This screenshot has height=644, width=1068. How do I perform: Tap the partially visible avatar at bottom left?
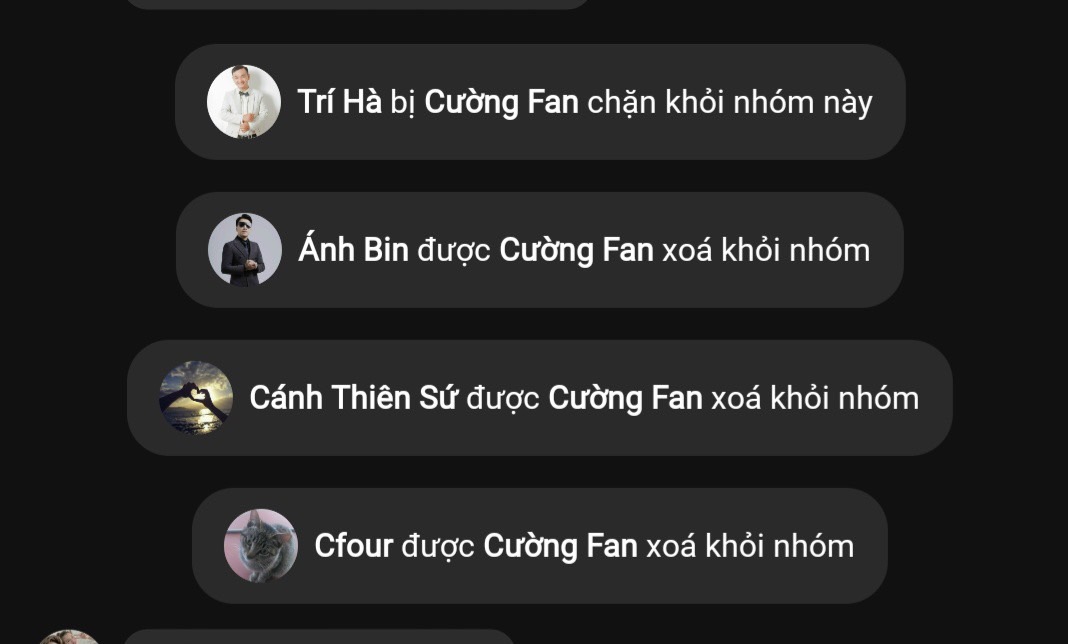point(69,638)
